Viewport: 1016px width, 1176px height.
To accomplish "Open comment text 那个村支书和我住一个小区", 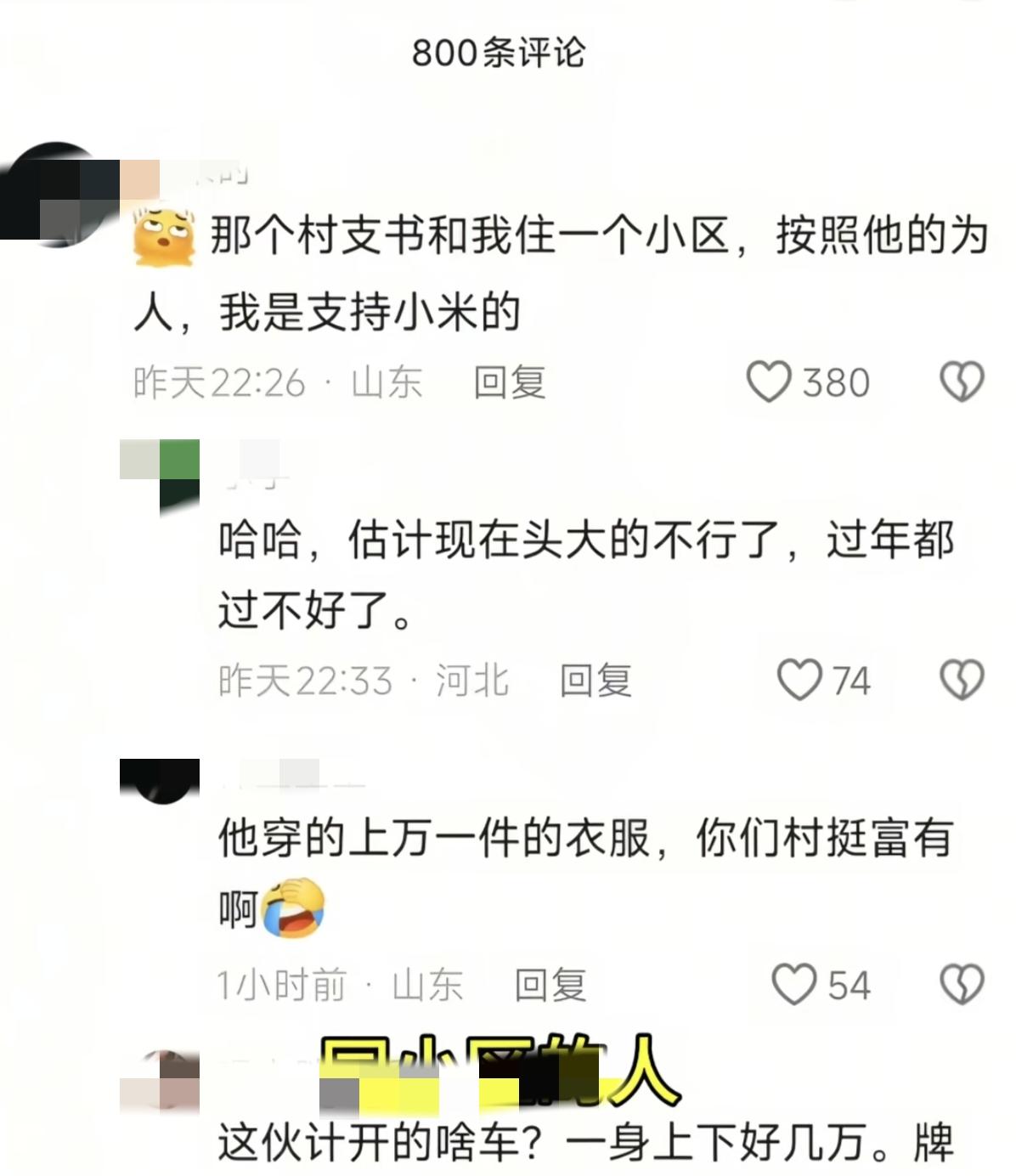I will (x=470, y=235).
